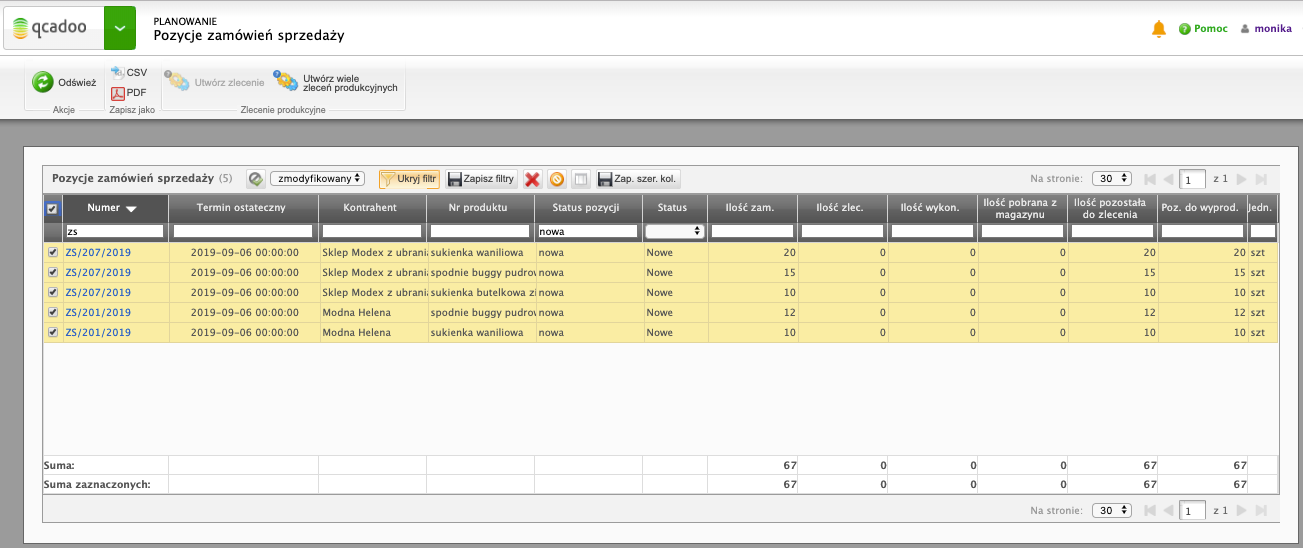This screenshot has height=548, width=1303.
Task: Open ZS/201/2019 link with quantity 12
Action: [x=98, y=313]
